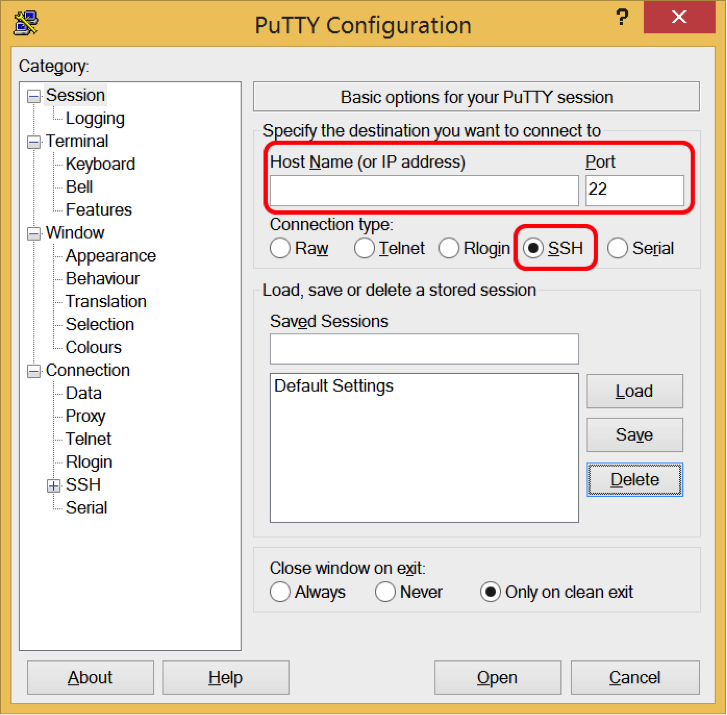Screen dimensions: 727x715
Task: Click the Cancel button
Action: [635, 677]
